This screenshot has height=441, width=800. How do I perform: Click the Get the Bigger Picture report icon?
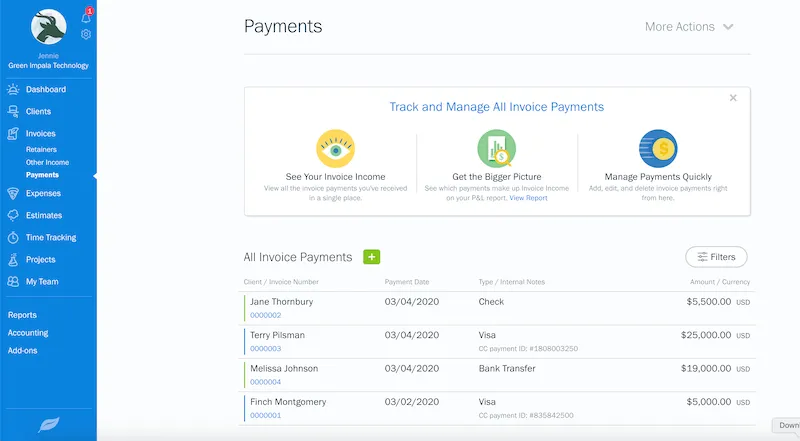point(497,148)
